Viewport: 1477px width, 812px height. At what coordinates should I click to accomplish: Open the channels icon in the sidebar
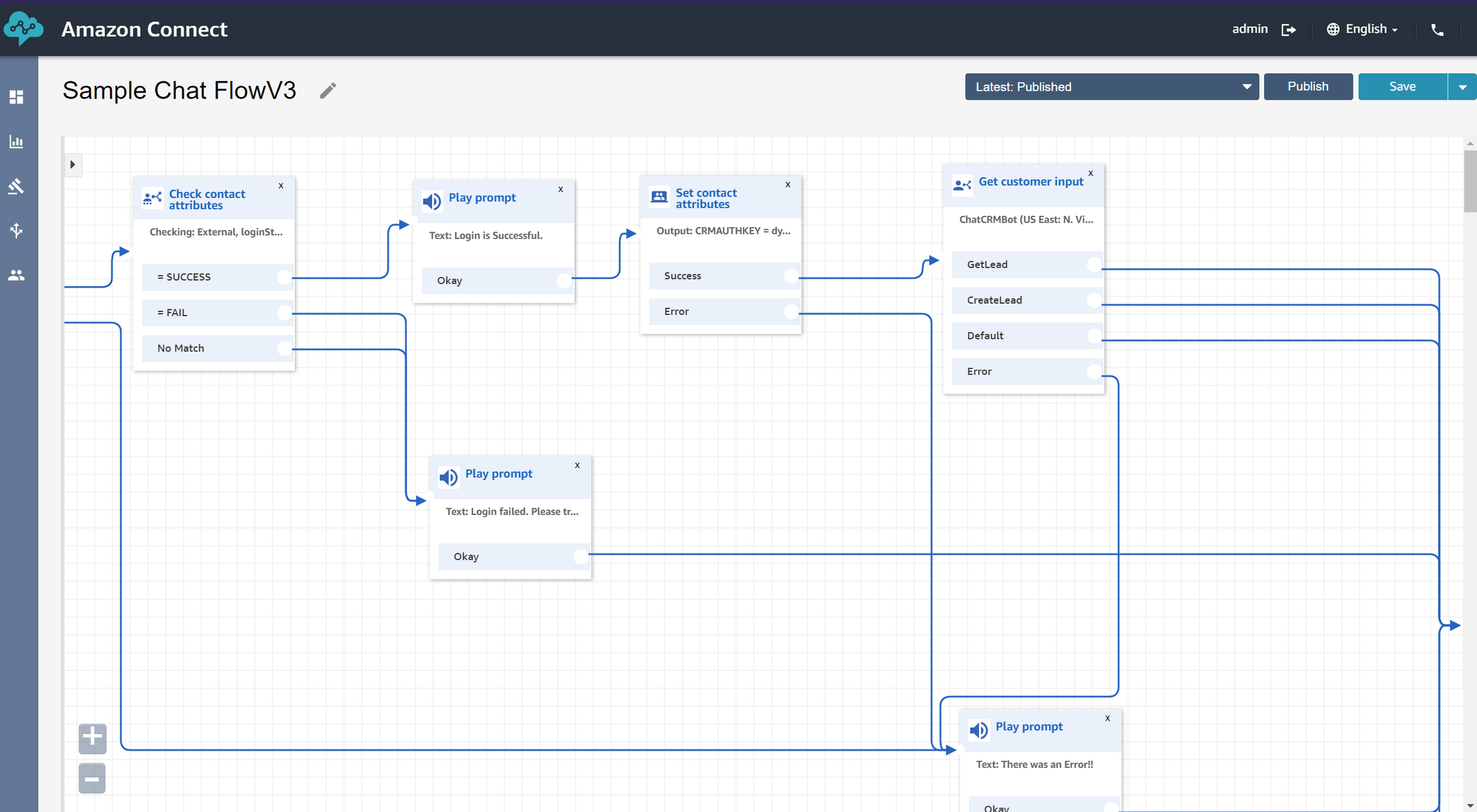pyautogui.click(x=16, y=230)
